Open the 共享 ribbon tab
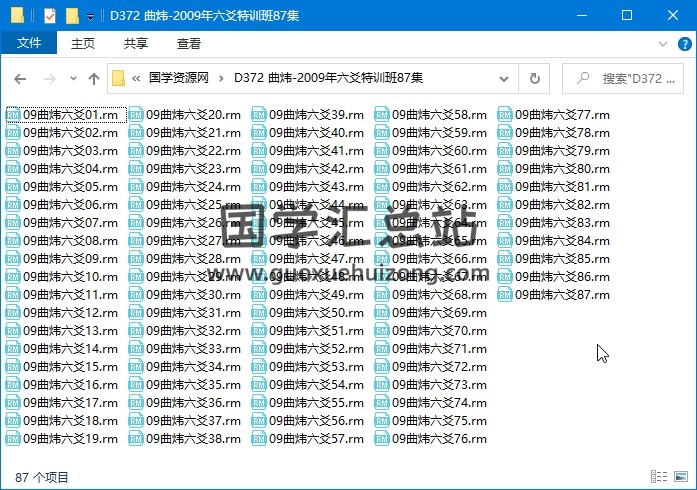 point(136,43)
